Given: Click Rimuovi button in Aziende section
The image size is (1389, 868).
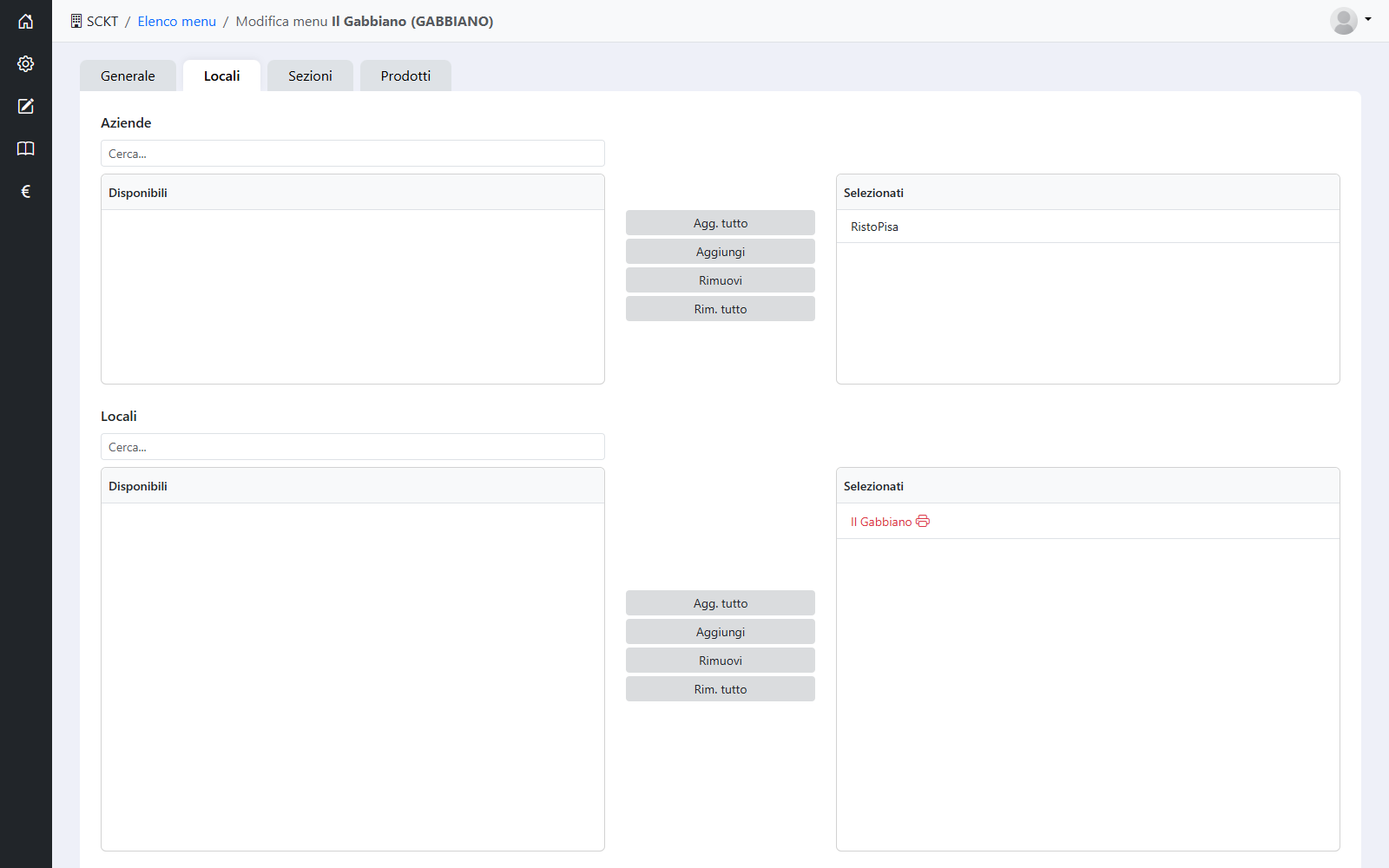Looking at the screenshot, I should click(721, 280).
